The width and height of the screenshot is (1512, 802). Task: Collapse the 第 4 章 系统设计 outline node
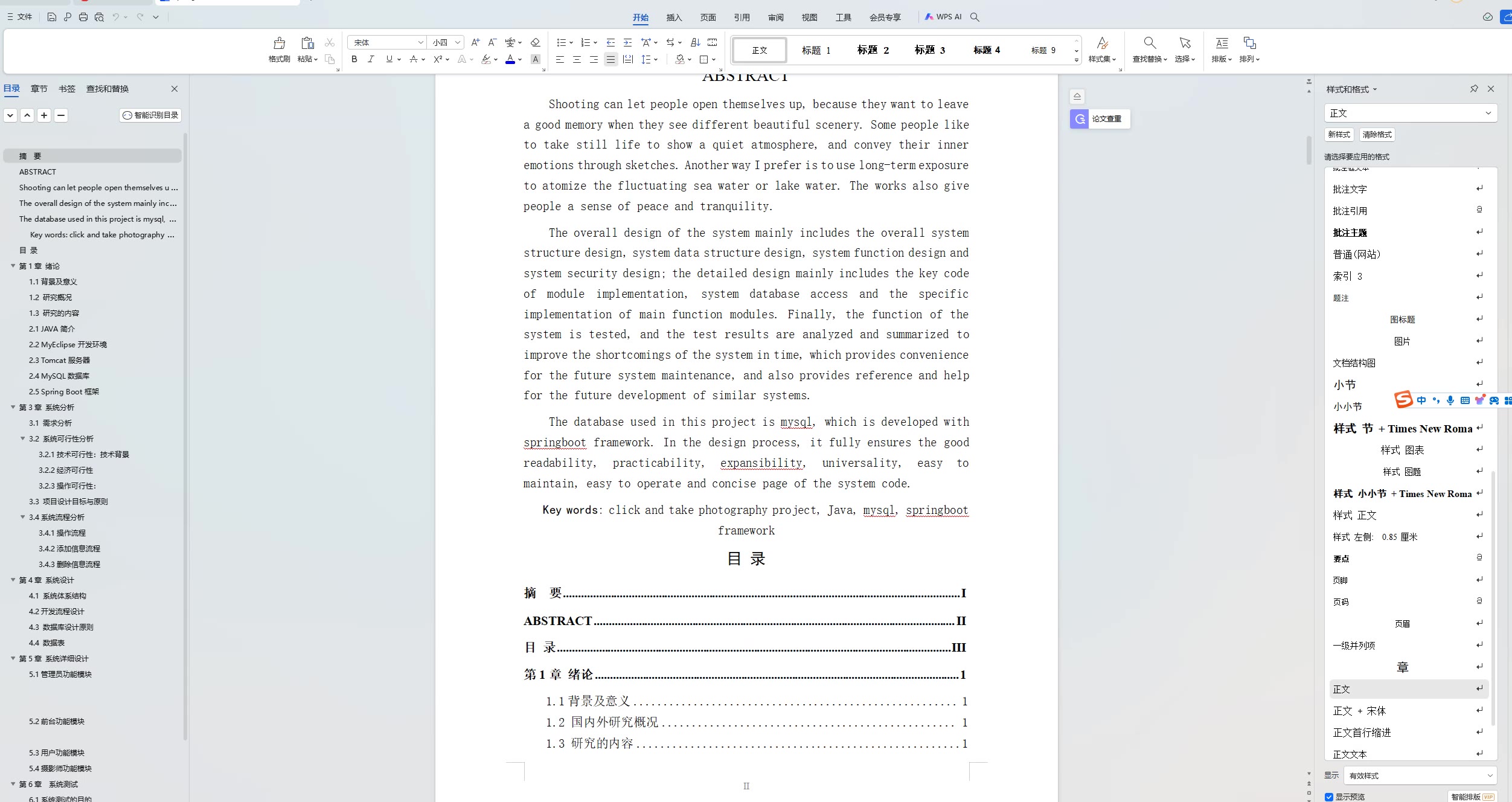tap(13, 580)
